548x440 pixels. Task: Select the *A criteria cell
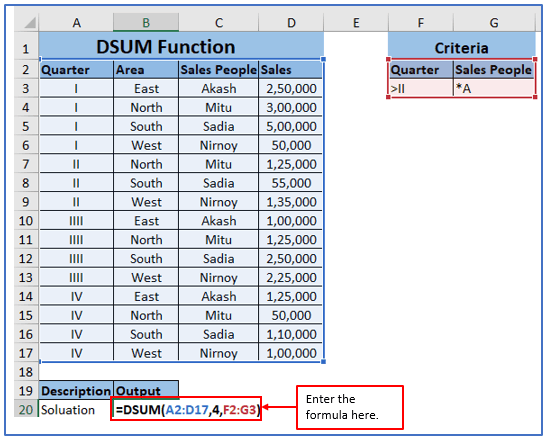[x=494, y=88]
